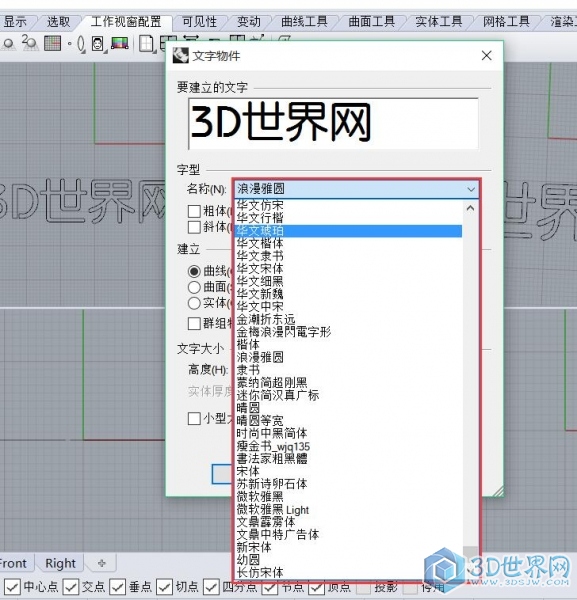The image size is (577, 600).
Task: Choose 瘦金书_wjq135 from the font list
Action: [x=349, y=446]
